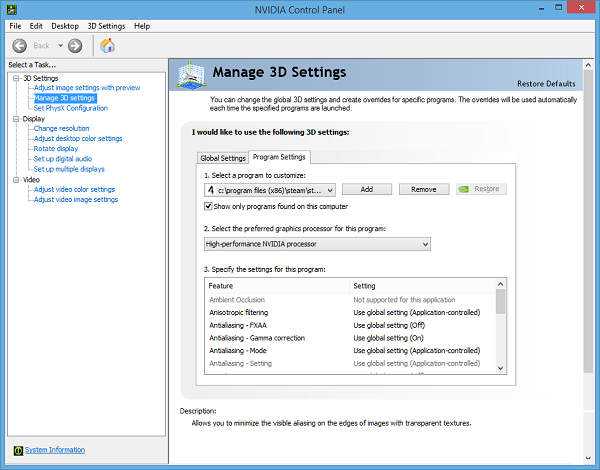Click the settings list scroll down arrow
This screenshot has height=470, width=600.
[500, 368]
